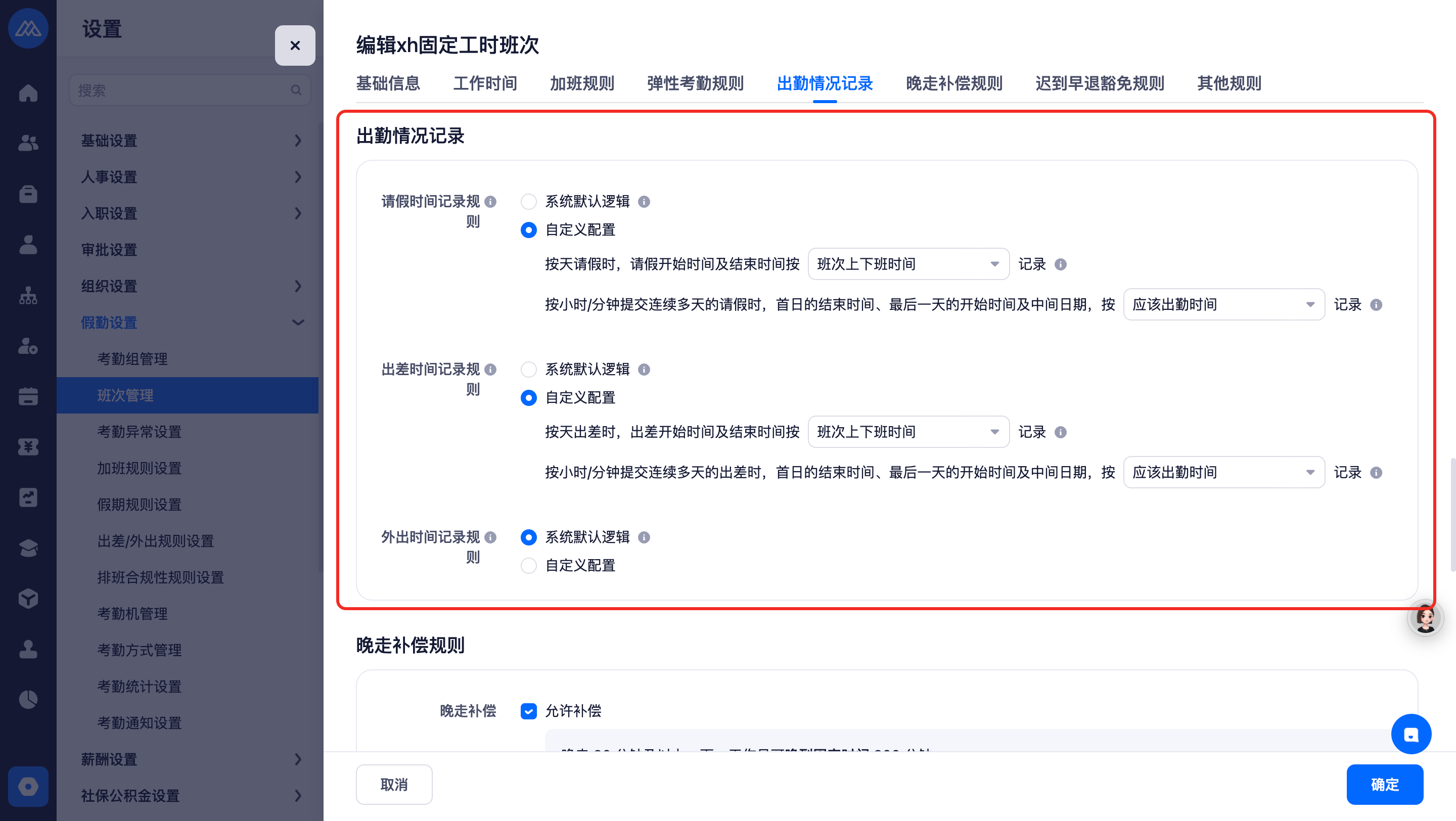The width and height of the screenshot is (1456, 821).
Task: Switch to the 迟到早退豁免规则 tab
Action: (1100, 83)
